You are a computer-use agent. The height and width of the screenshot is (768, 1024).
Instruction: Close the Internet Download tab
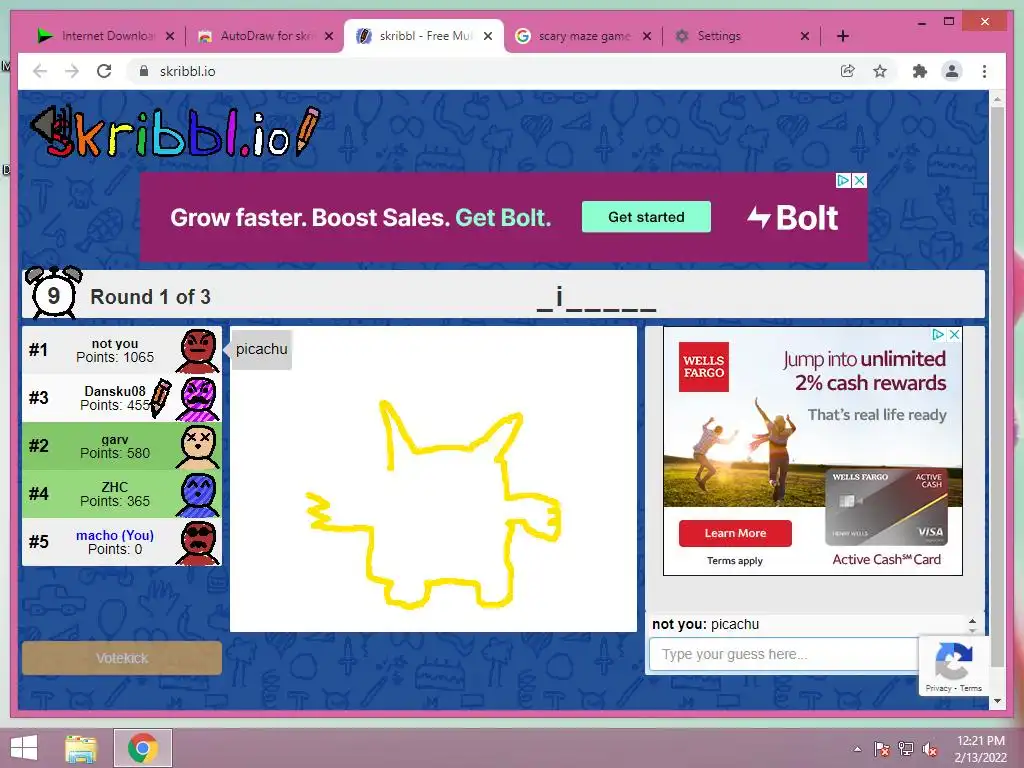tap(170, 36)
